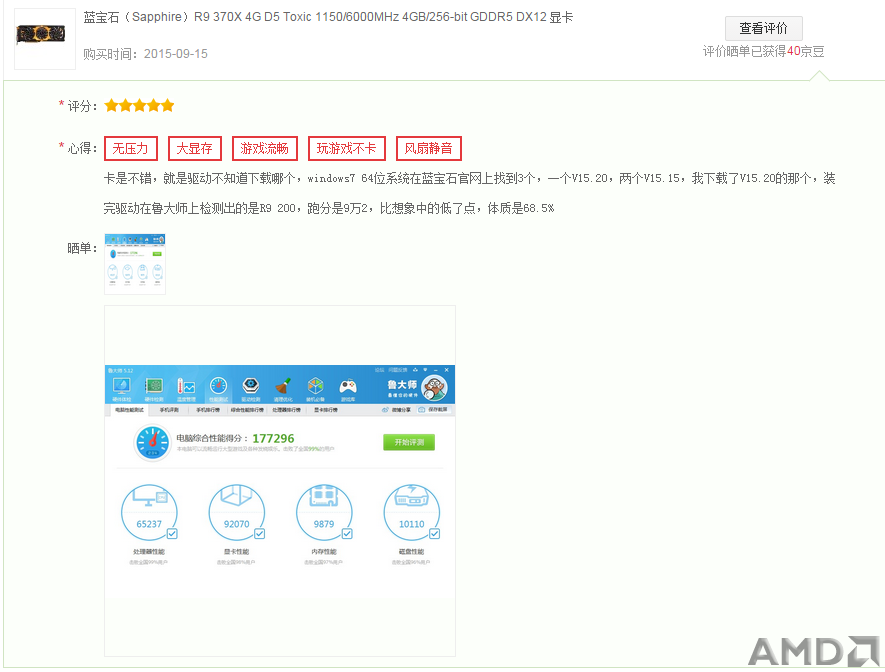This screenshot has height=672, width=885.
Task: Switch to 电脑性能测试 tab
Action: click(129, 410)
